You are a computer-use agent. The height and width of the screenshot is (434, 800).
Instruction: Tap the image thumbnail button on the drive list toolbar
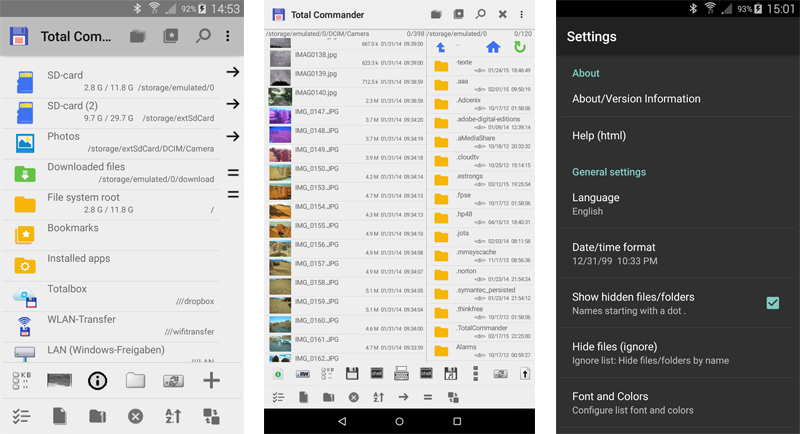click(x=59, y=380)
